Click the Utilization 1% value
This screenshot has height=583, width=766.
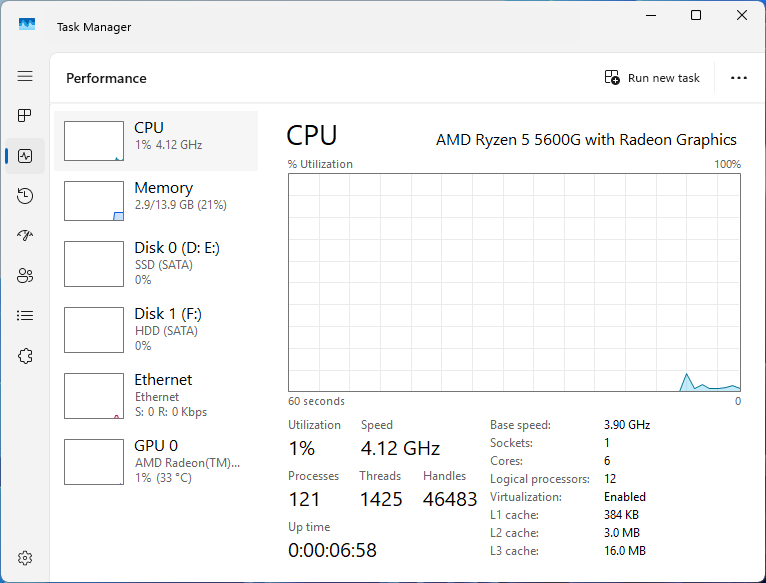pyautogui.click(x=301, y=448)
